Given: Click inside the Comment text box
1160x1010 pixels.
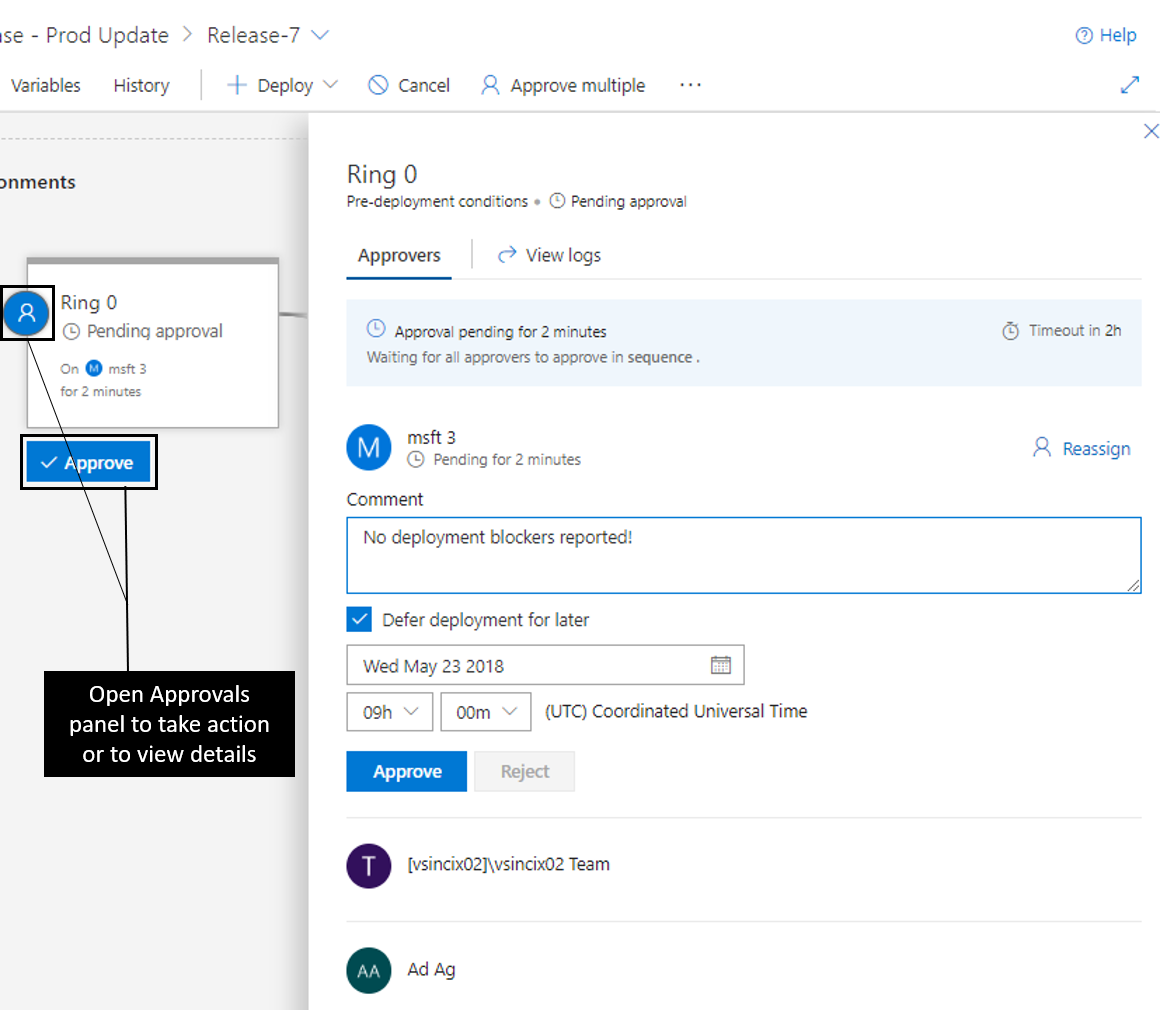Looking at the screenshot, I should click(x=743, y=554).
